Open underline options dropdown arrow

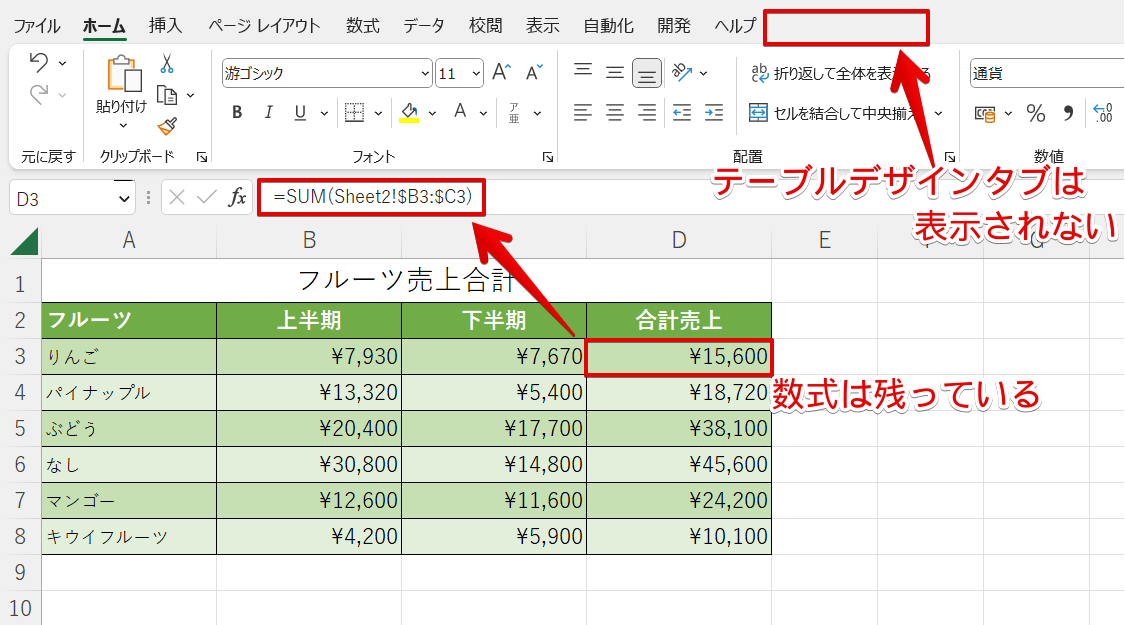tap(324, 113)
